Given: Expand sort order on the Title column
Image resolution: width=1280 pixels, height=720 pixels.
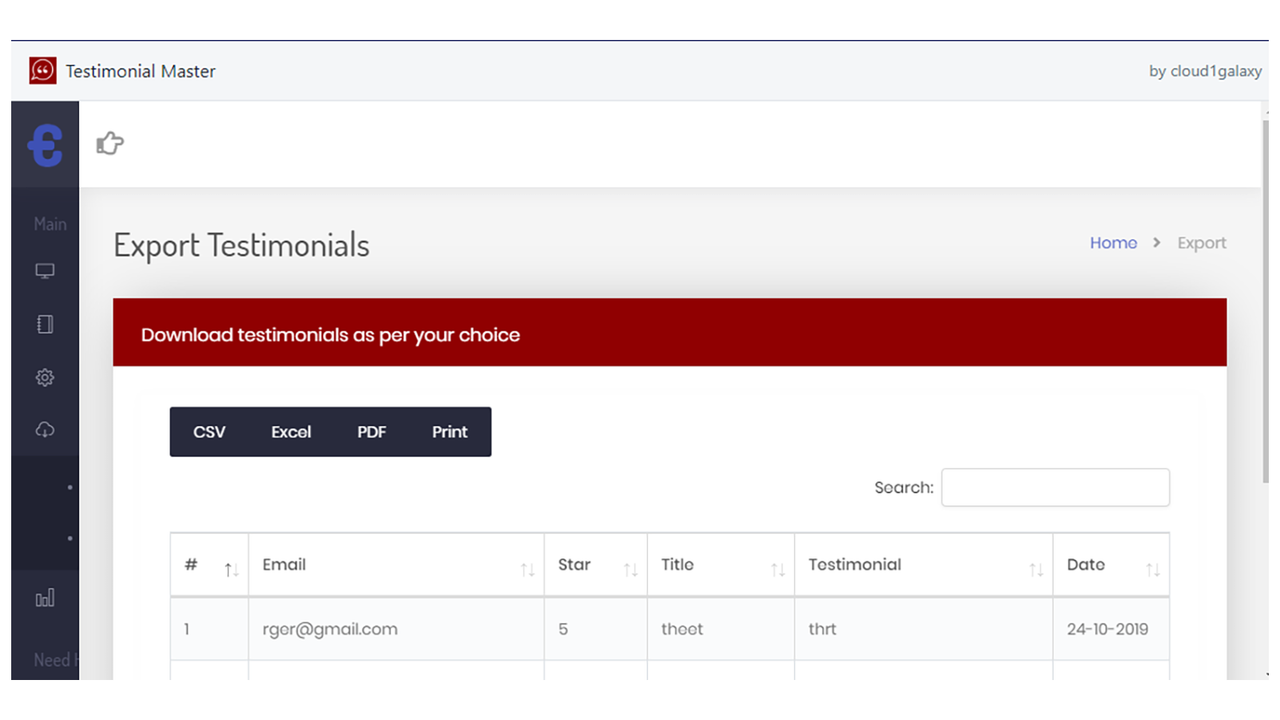Looking at the screenshot, I should tap(777, 567).
